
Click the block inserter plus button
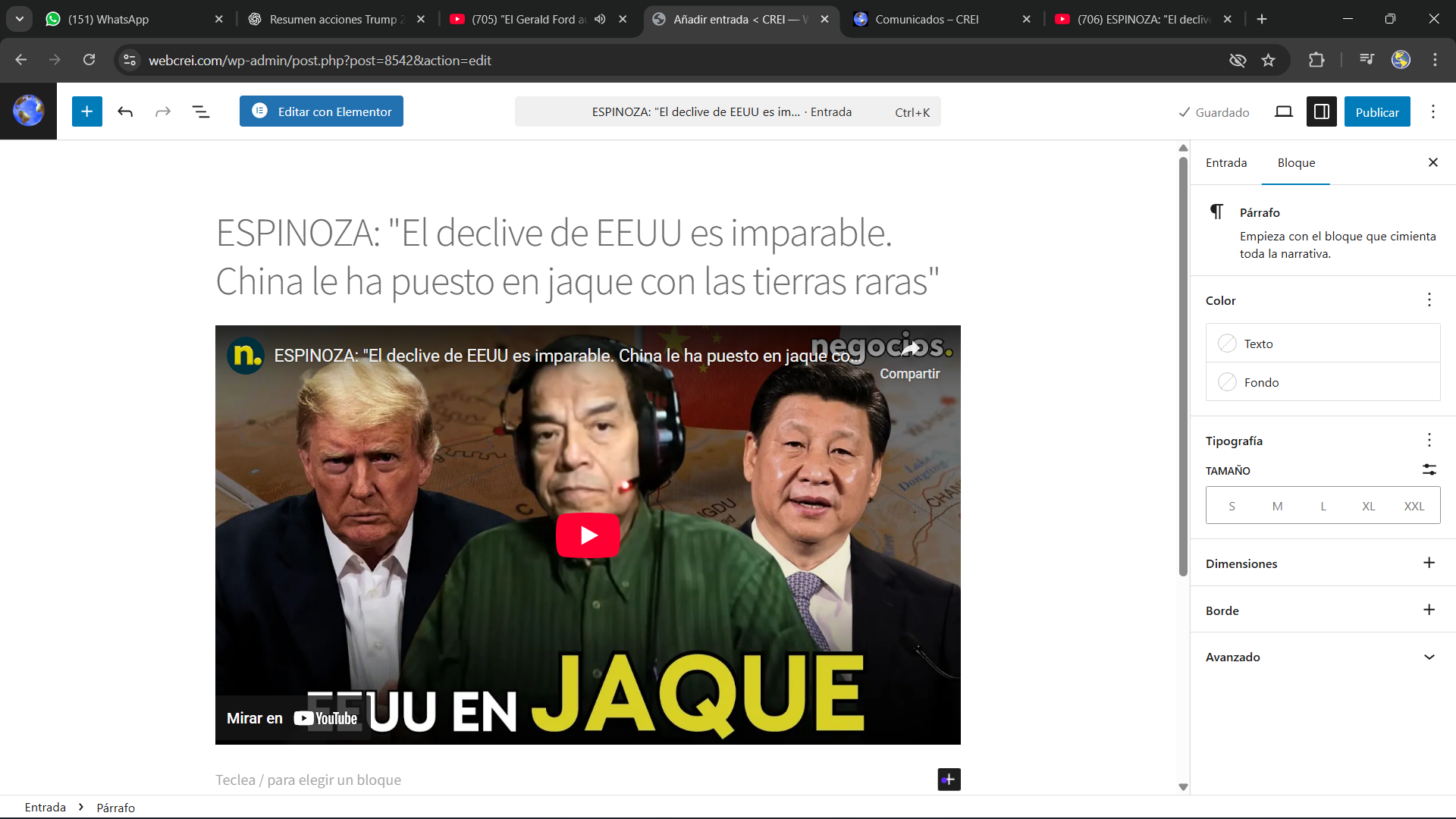(87, 111)
